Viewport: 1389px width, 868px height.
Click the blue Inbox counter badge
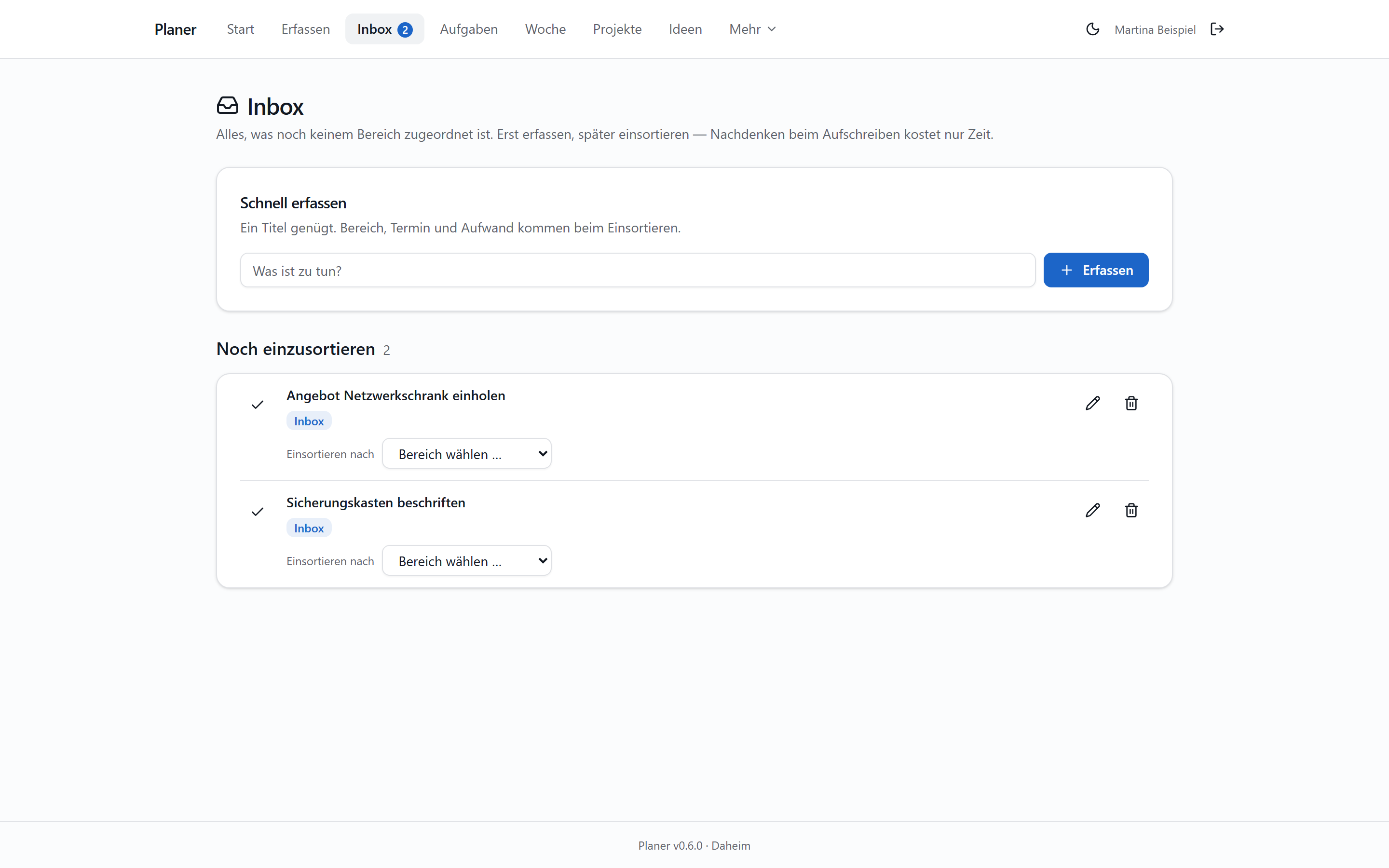(405, 29)
